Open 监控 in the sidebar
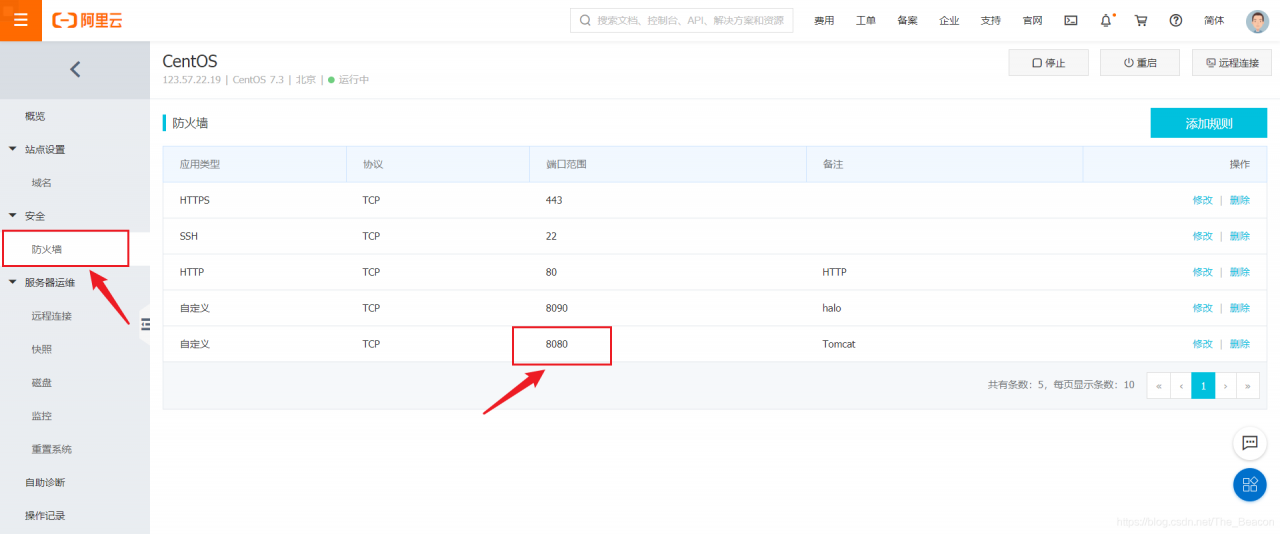 (42, 416)
